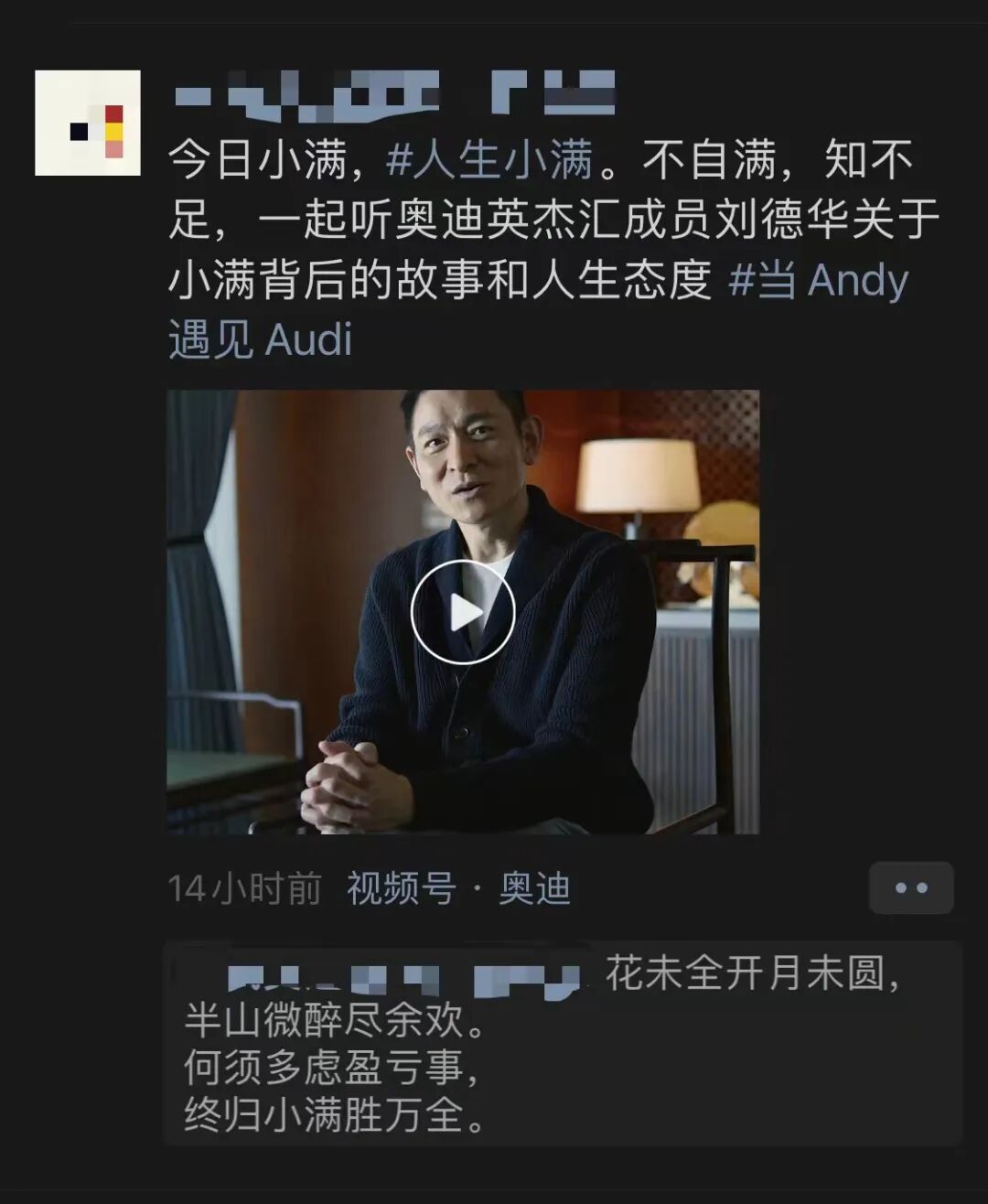Tap the comment line 花未全开月未圆

tap(752, 973)
